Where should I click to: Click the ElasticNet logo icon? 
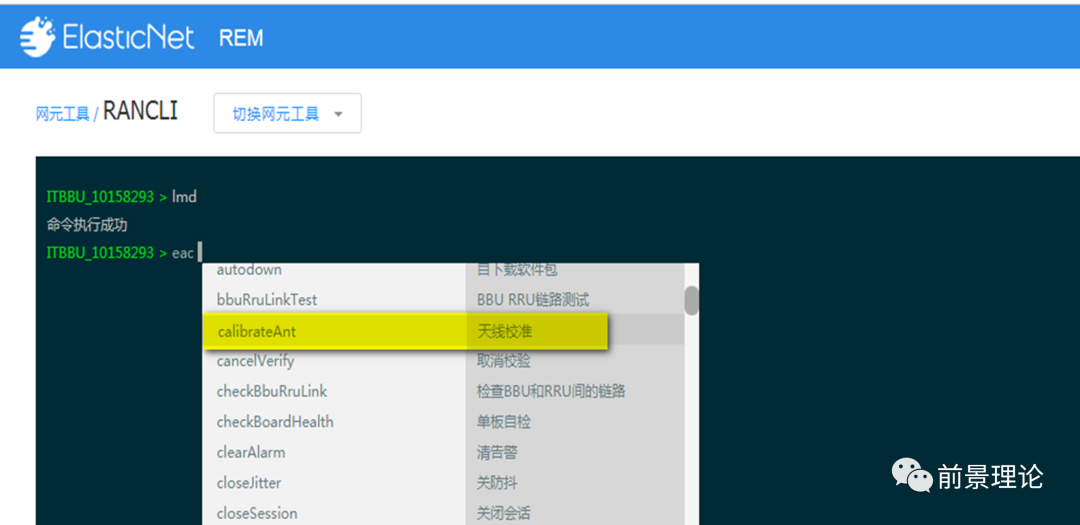click(x=37, y=37)
